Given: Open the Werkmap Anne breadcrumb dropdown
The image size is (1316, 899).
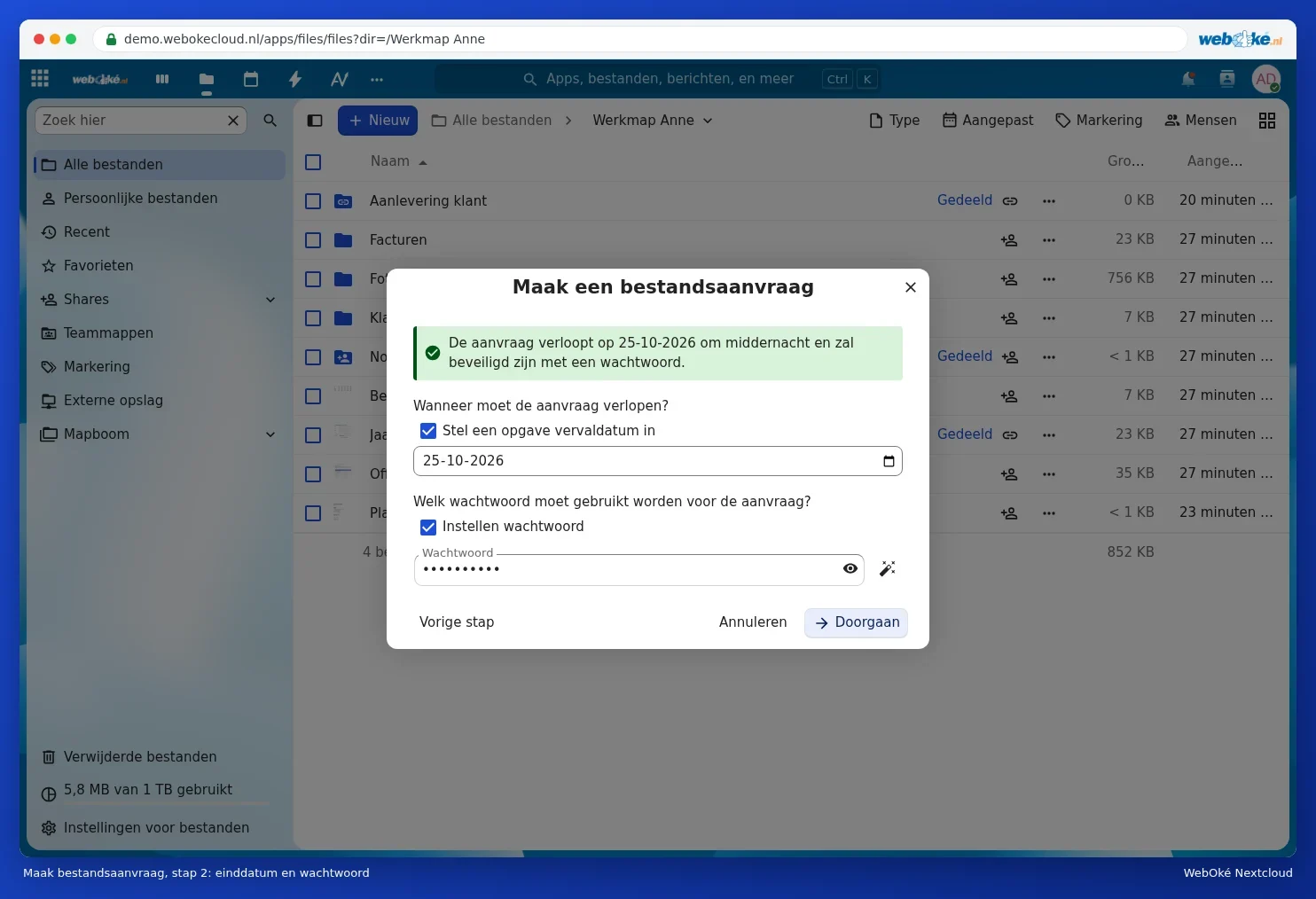Looking at the screenshot, I should [653, 121].
